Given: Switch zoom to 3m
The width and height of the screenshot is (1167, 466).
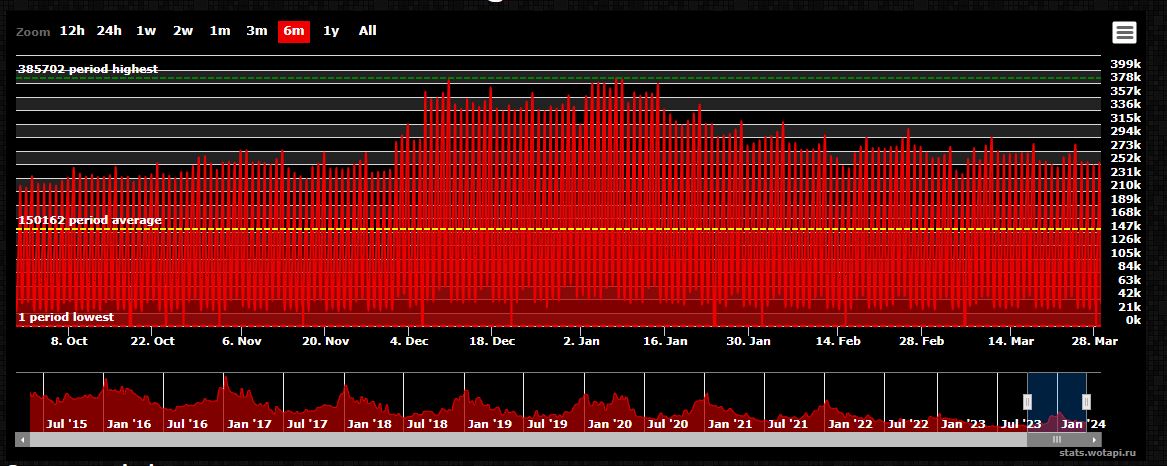Looking at the screenshot, I should (x=257, y=31).
